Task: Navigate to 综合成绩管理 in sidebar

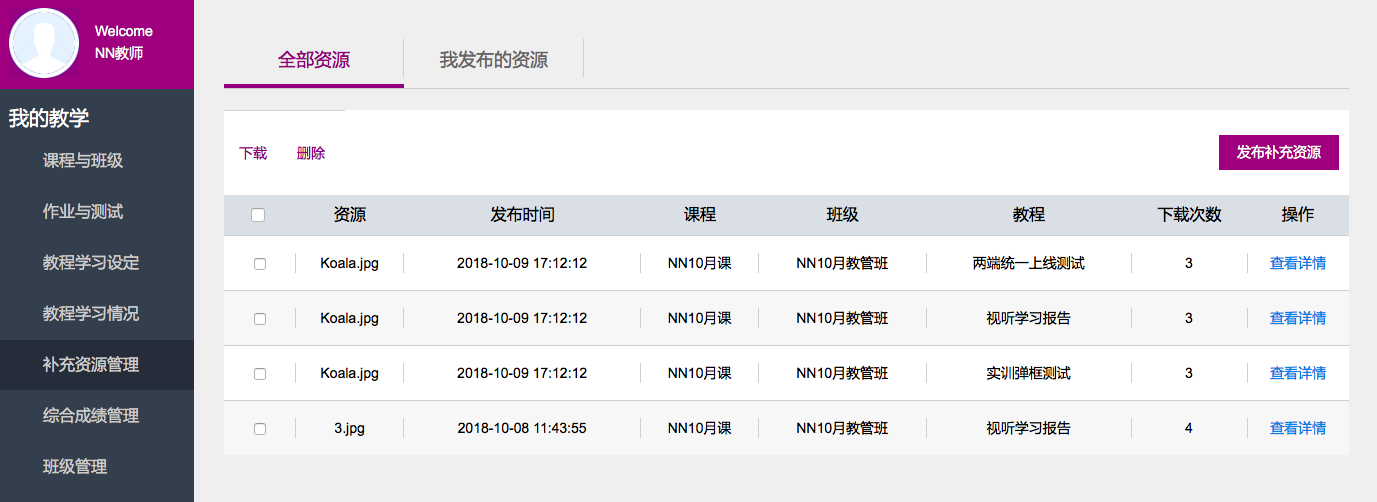Action: [x=91, y=416]
